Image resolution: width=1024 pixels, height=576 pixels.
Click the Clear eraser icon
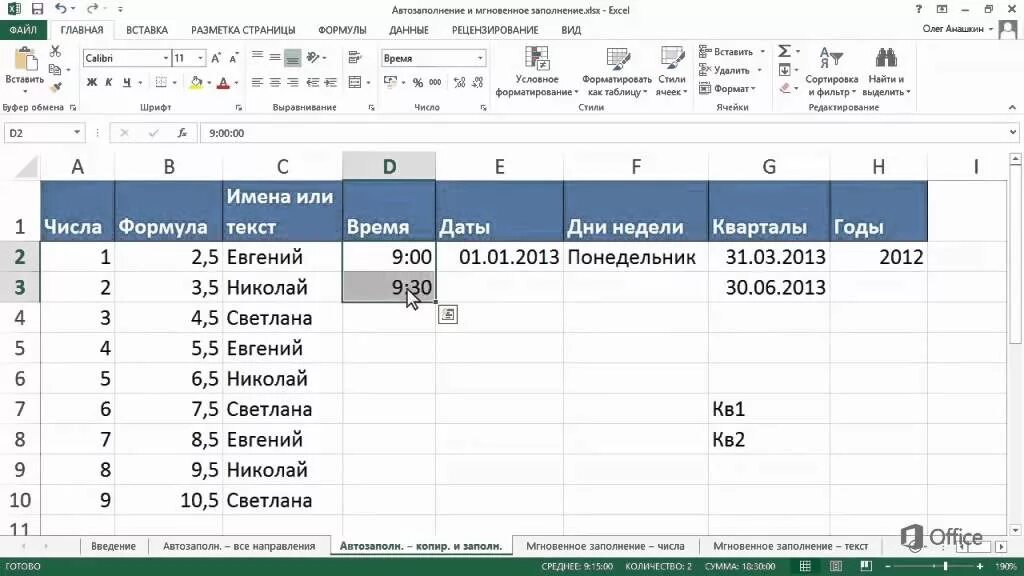pos(784,88)
